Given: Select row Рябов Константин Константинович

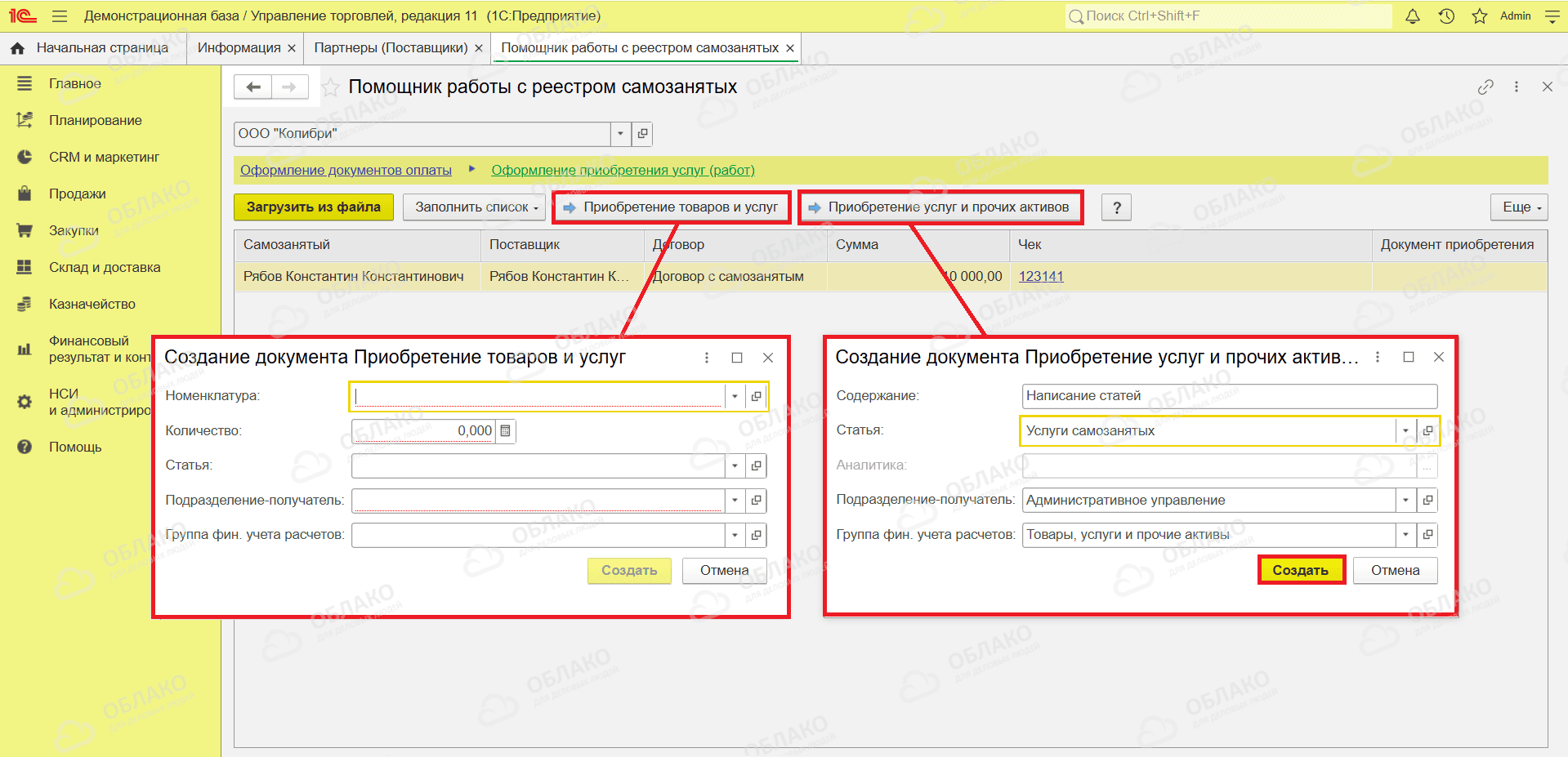Looking at the screenshot, I should pyautogui.click(x=891, y=277).
